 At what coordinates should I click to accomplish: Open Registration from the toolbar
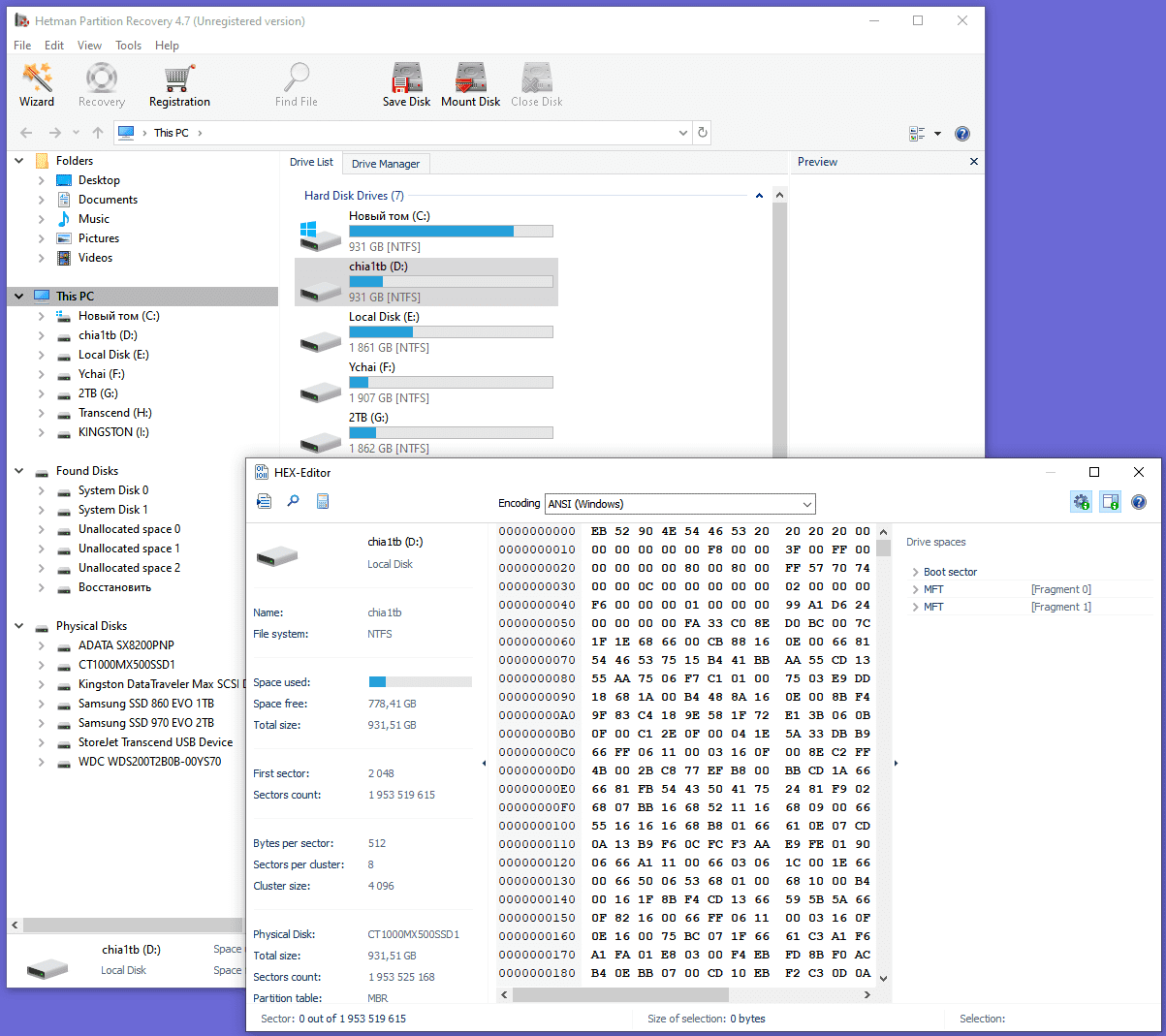tap(179, 85)
